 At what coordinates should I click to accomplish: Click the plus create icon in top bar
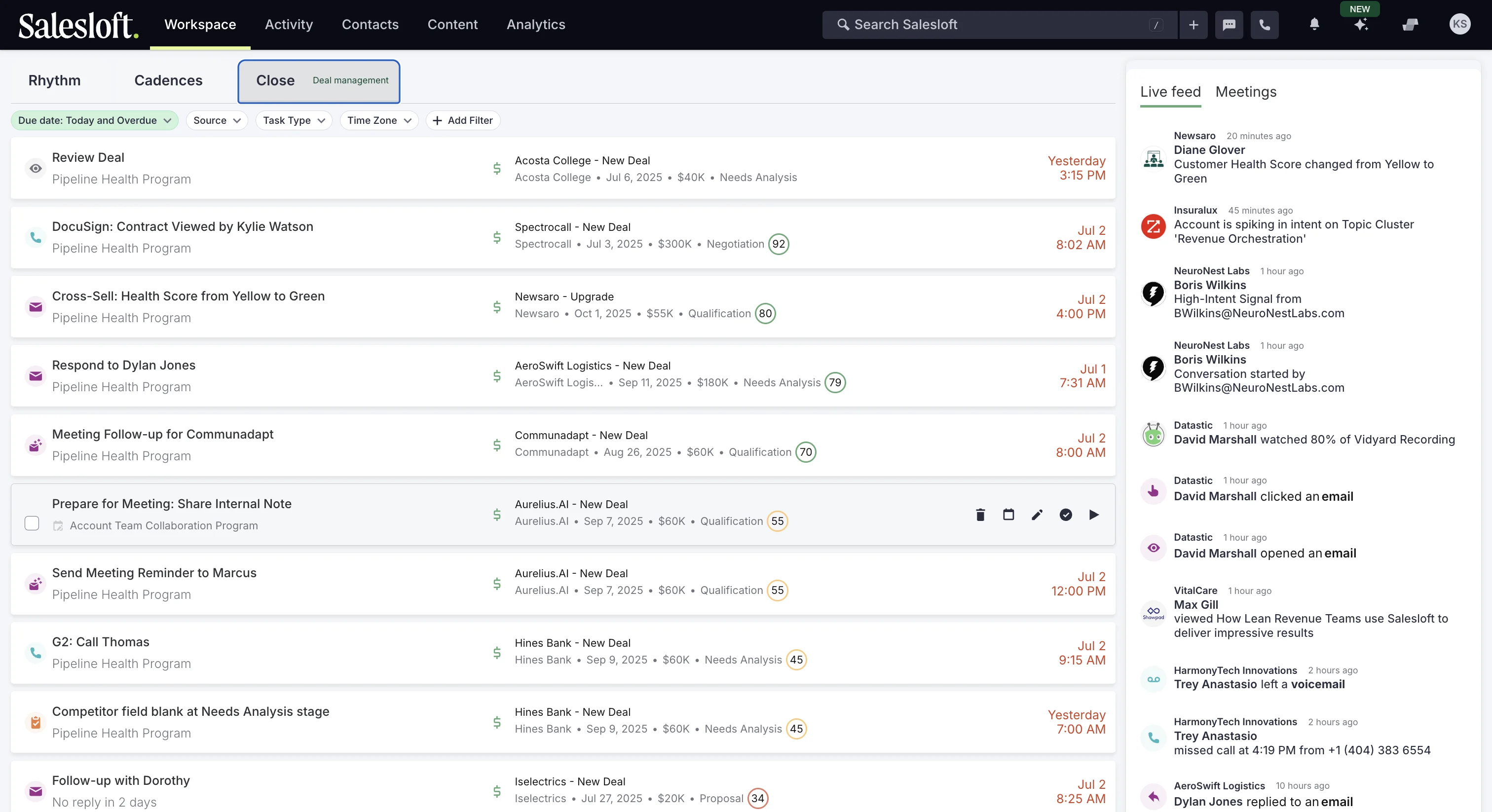pyautogui.click(x=1193, y=25)
